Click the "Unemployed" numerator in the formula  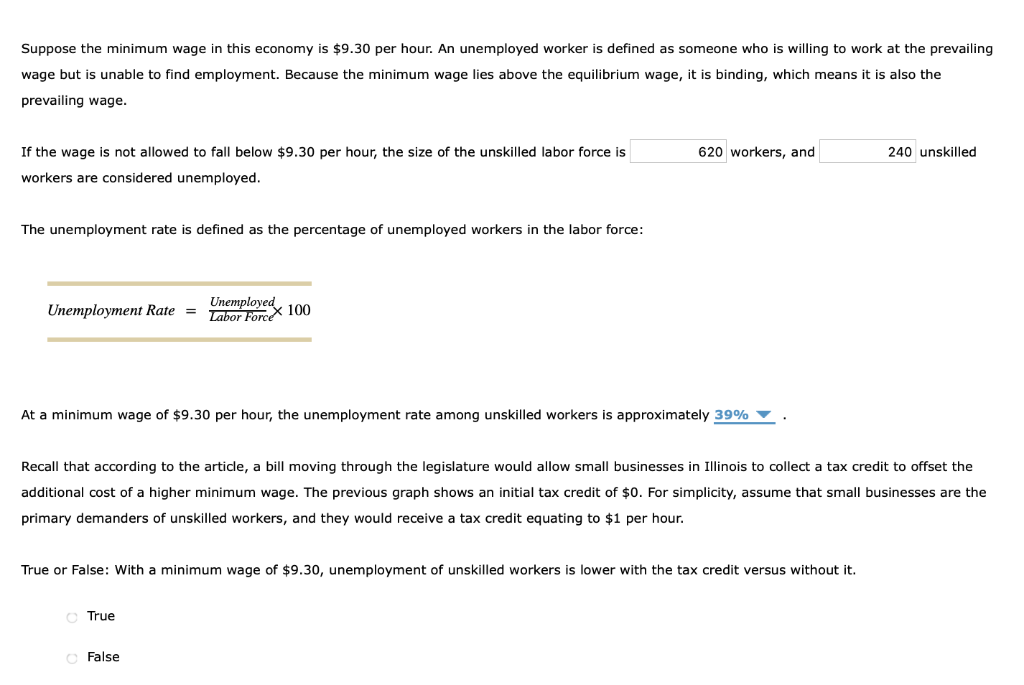tap(242, 302)
